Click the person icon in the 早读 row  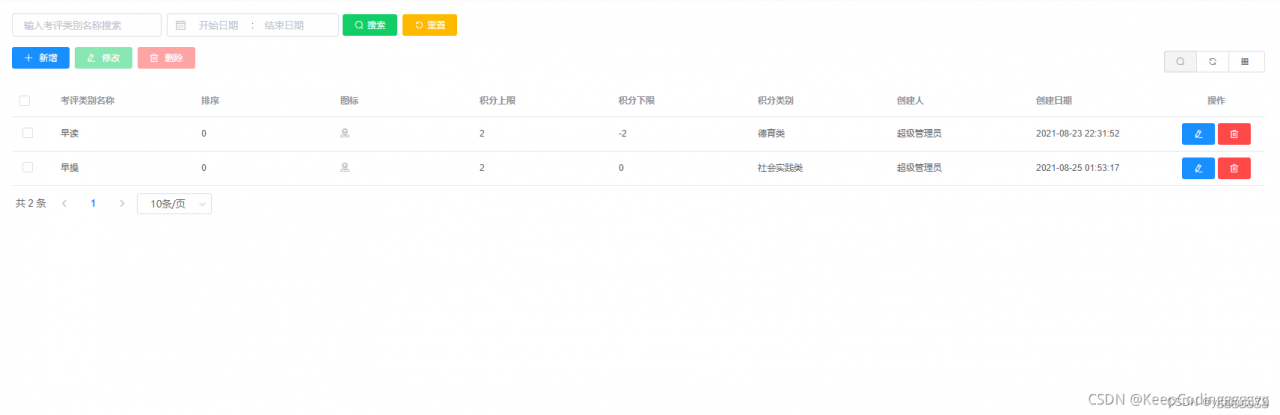point(345,133)
